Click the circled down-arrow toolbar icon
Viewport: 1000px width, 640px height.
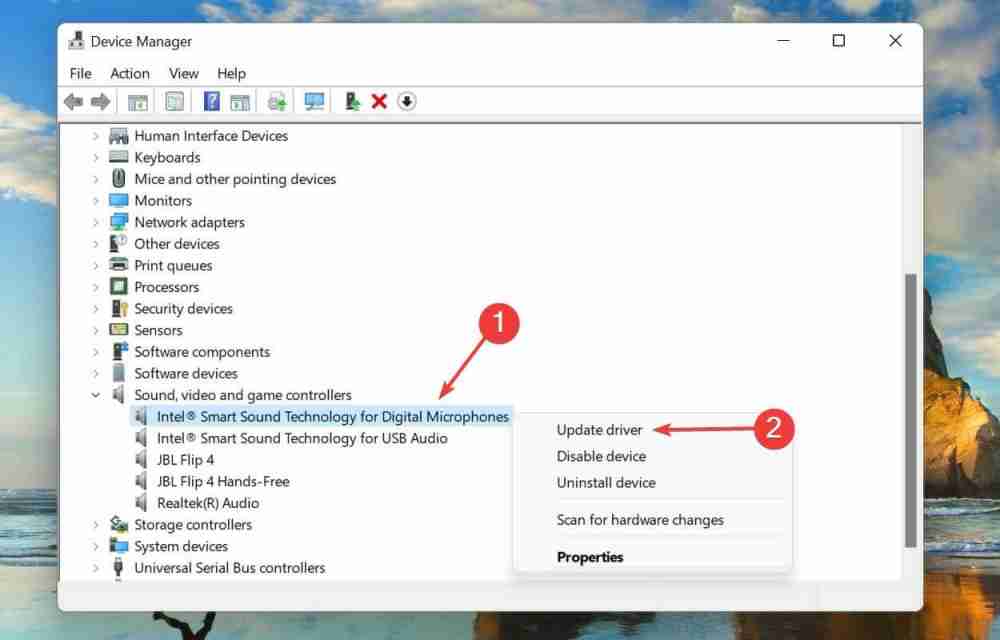406,101
